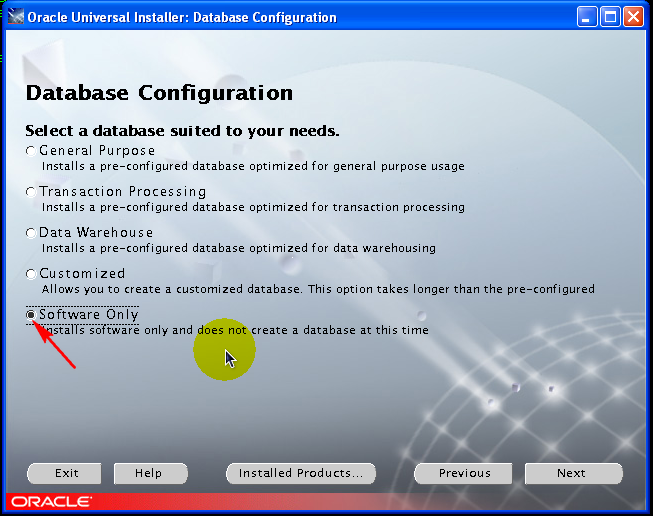Image resolution: width=653 pixels, height=516 pixels.
Task: Select the Data Warehouse radio button
Action: tap(31, 233)
